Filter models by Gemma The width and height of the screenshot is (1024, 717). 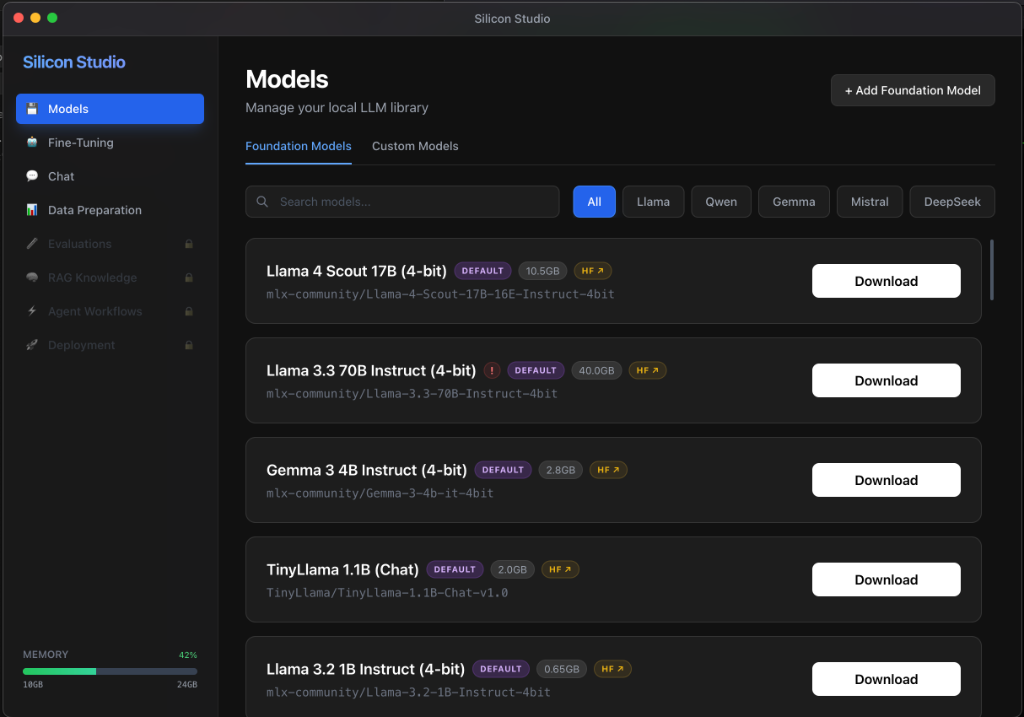[x=793, y=202]
